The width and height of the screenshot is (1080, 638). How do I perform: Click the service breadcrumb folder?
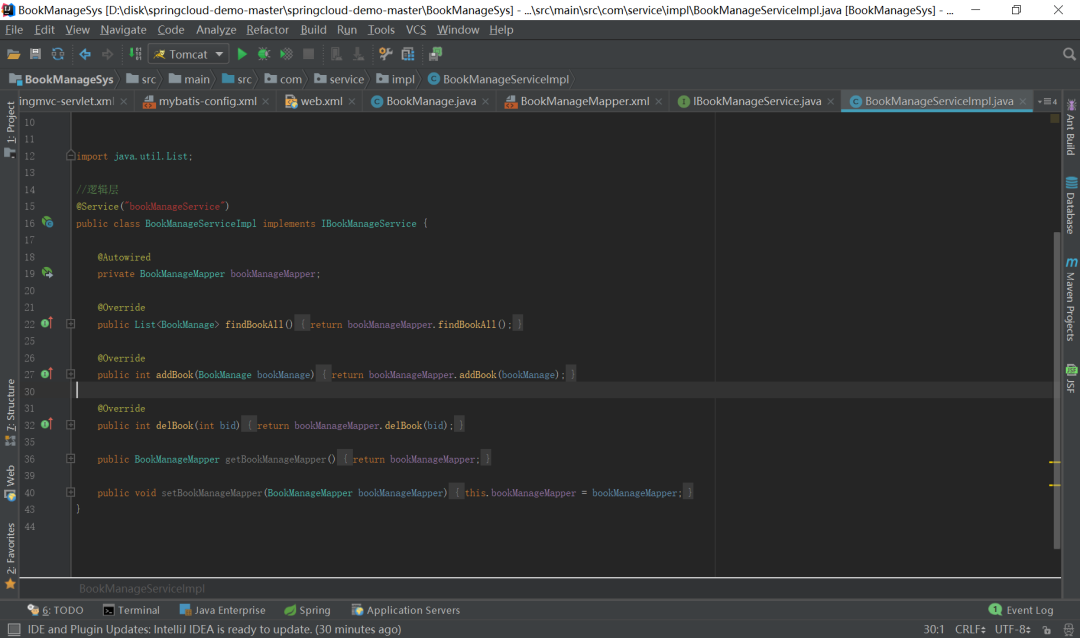pyautogui.click(x=339, y=79)
